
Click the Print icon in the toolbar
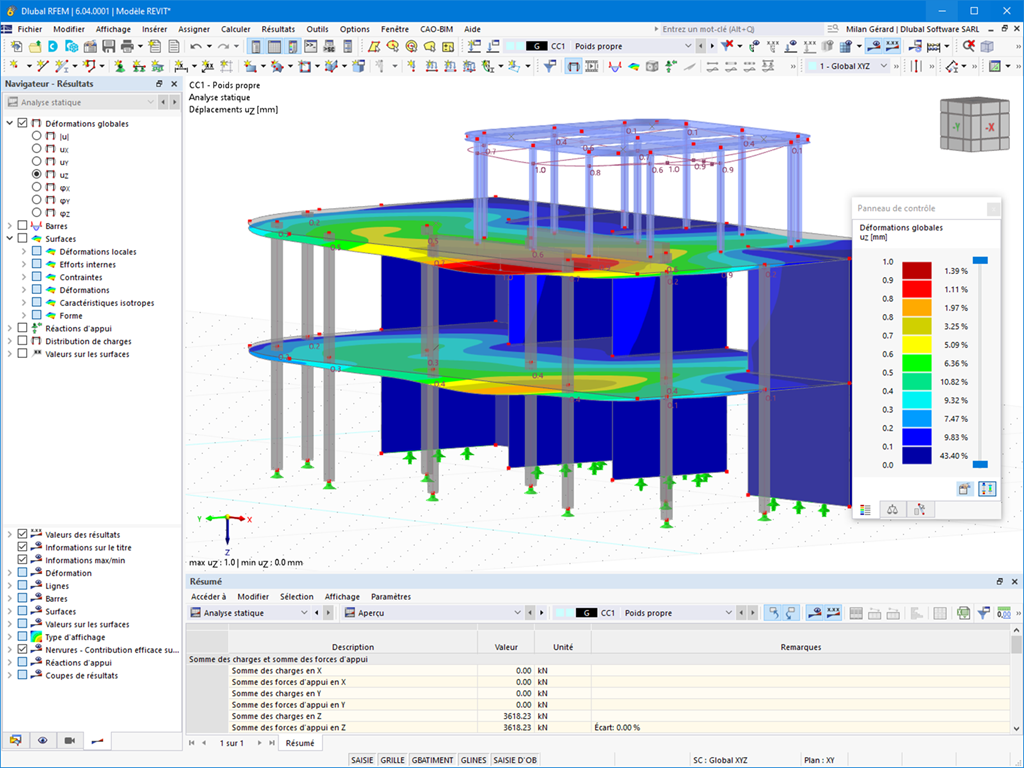click(x=126, y=48)
